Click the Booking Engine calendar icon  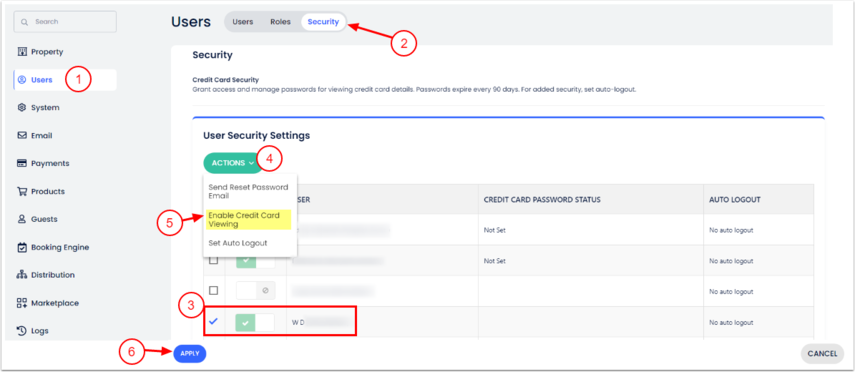click(x=22, y=247)
